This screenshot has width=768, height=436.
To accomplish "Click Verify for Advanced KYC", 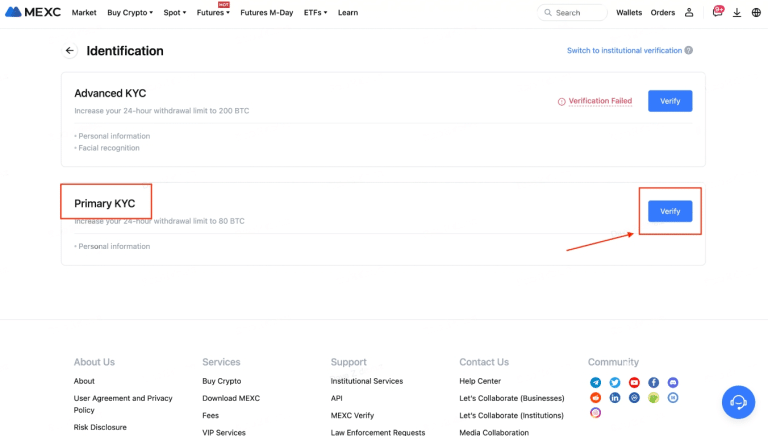I will (670, 101).
